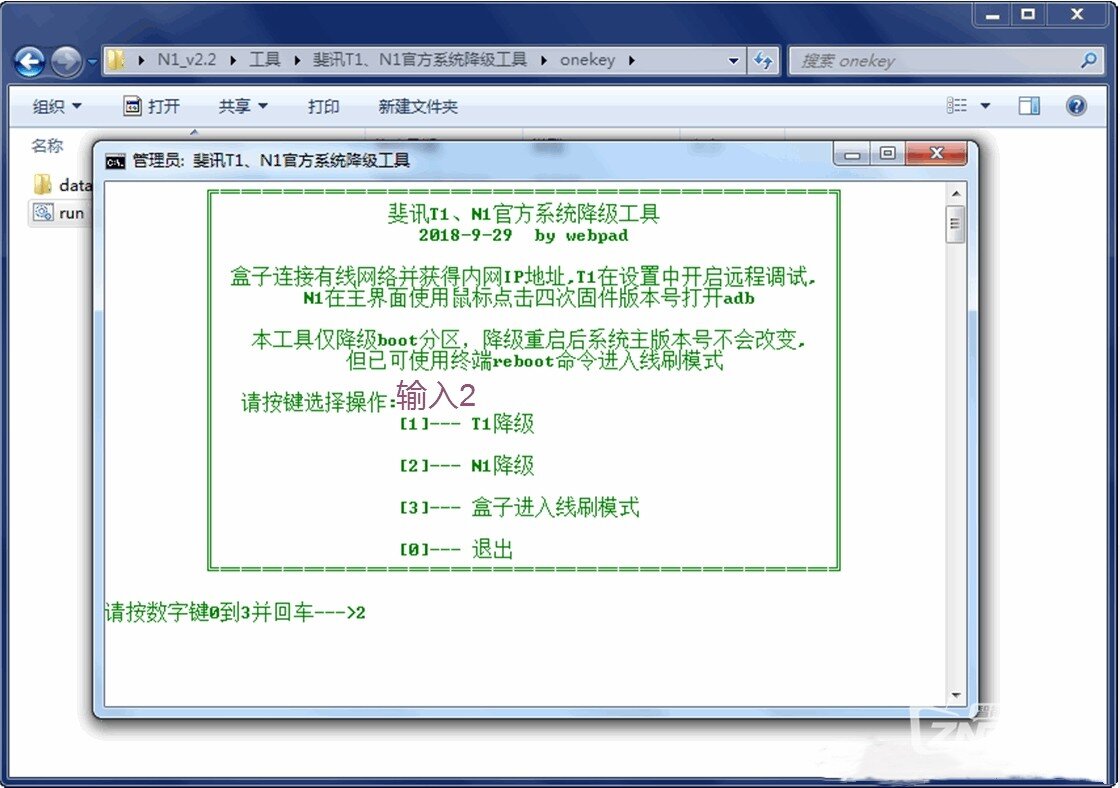Toggle the preview pane icon
1120x788 pixels.
(x=1029, y=106)
